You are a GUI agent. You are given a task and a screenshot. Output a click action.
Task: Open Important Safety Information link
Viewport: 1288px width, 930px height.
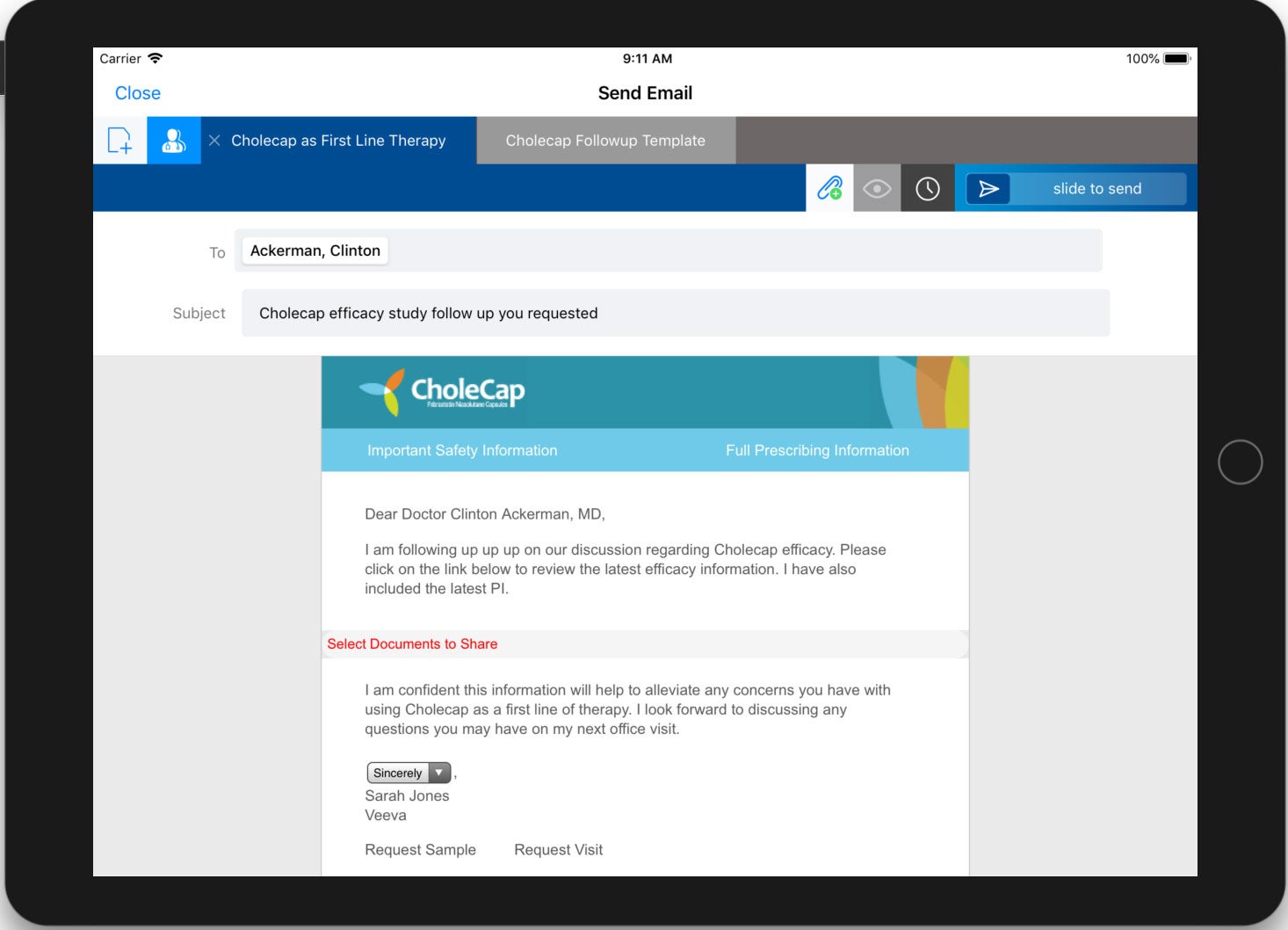click(462, 450)
